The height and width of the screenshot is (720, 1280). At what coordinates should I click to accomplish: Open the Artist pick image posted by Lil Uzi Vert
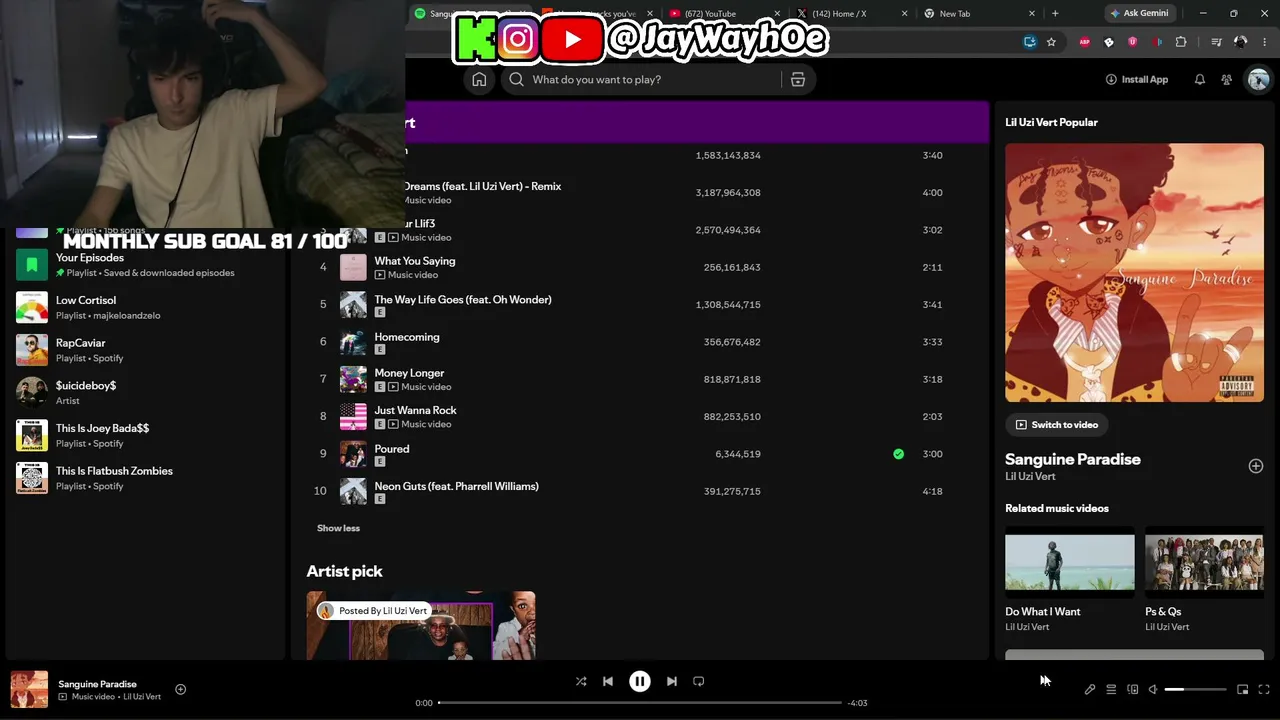click(421, 626)
